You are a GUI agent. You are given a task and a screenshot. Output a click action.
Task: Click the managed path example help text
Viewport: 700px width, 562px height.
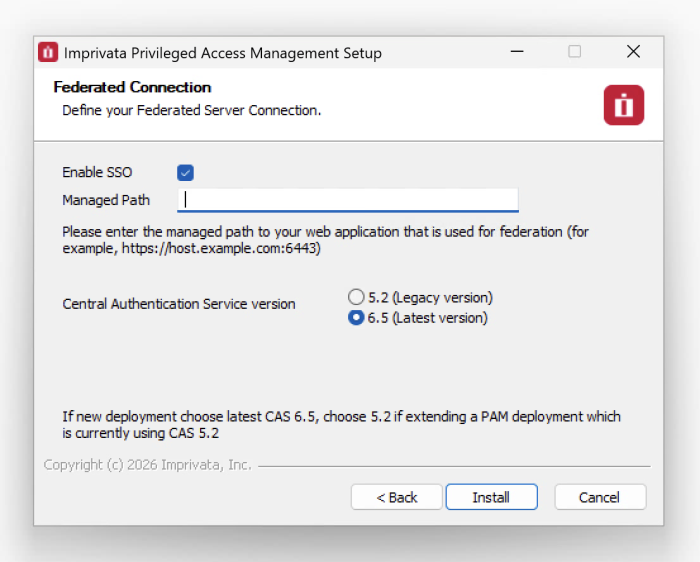point(325,240)
